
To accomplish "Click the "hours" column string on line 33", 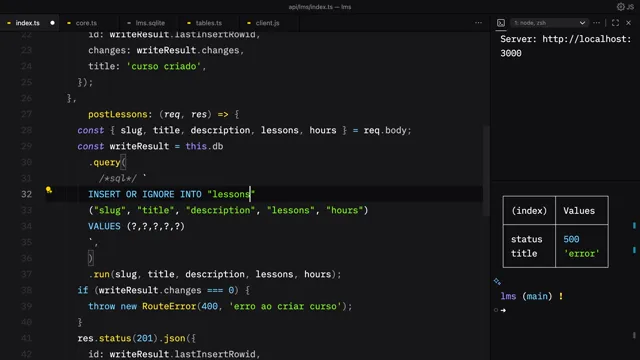I will click(x=344, y=210).
